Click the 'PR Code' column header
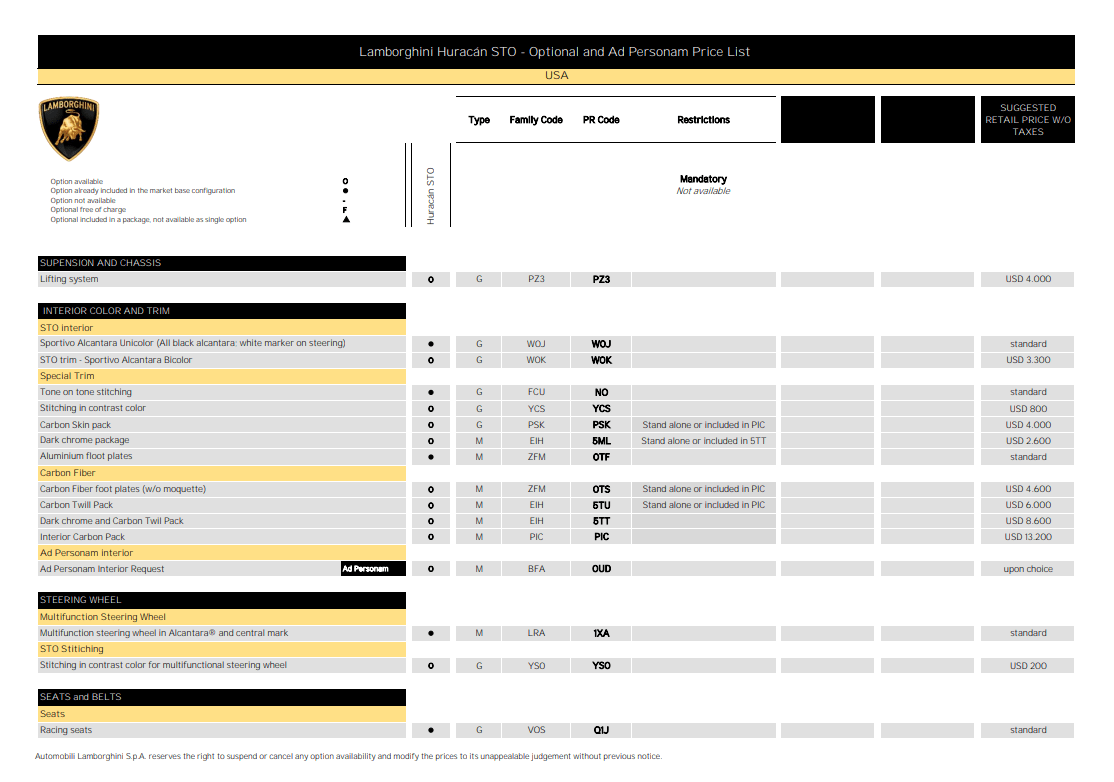 coord(601,120)
